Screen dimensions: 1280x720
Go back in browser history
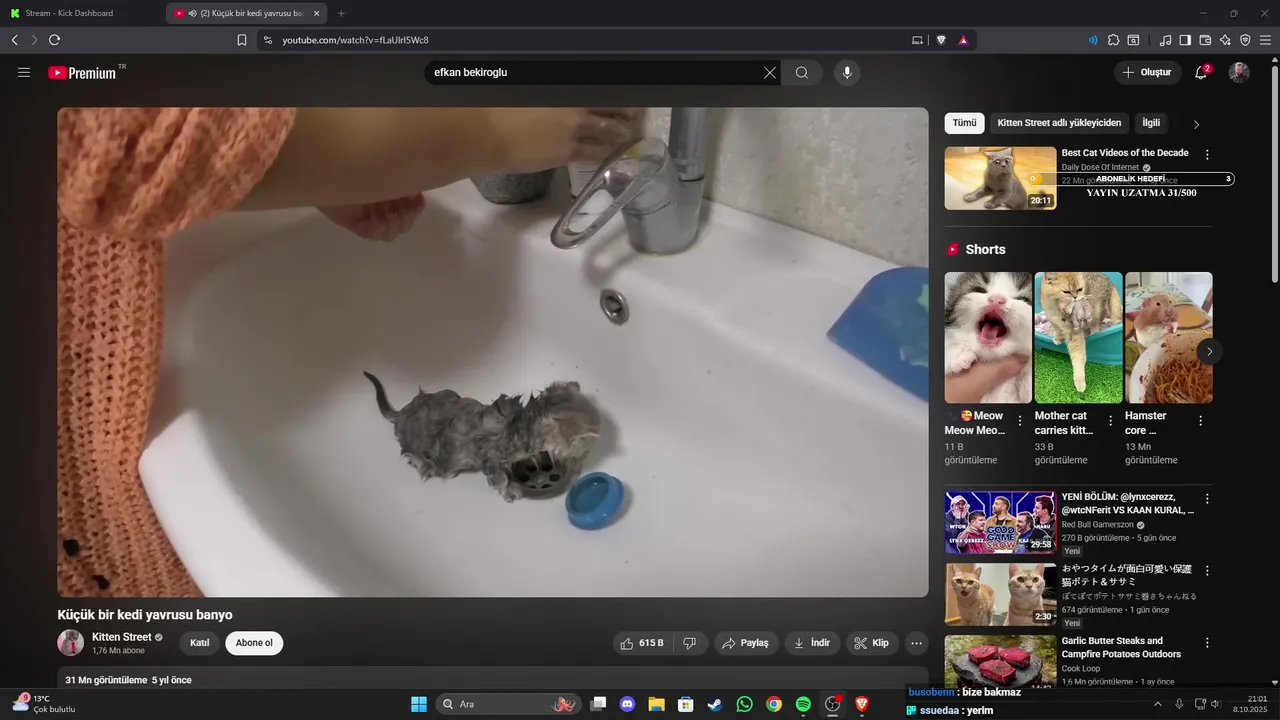(15, 40)
